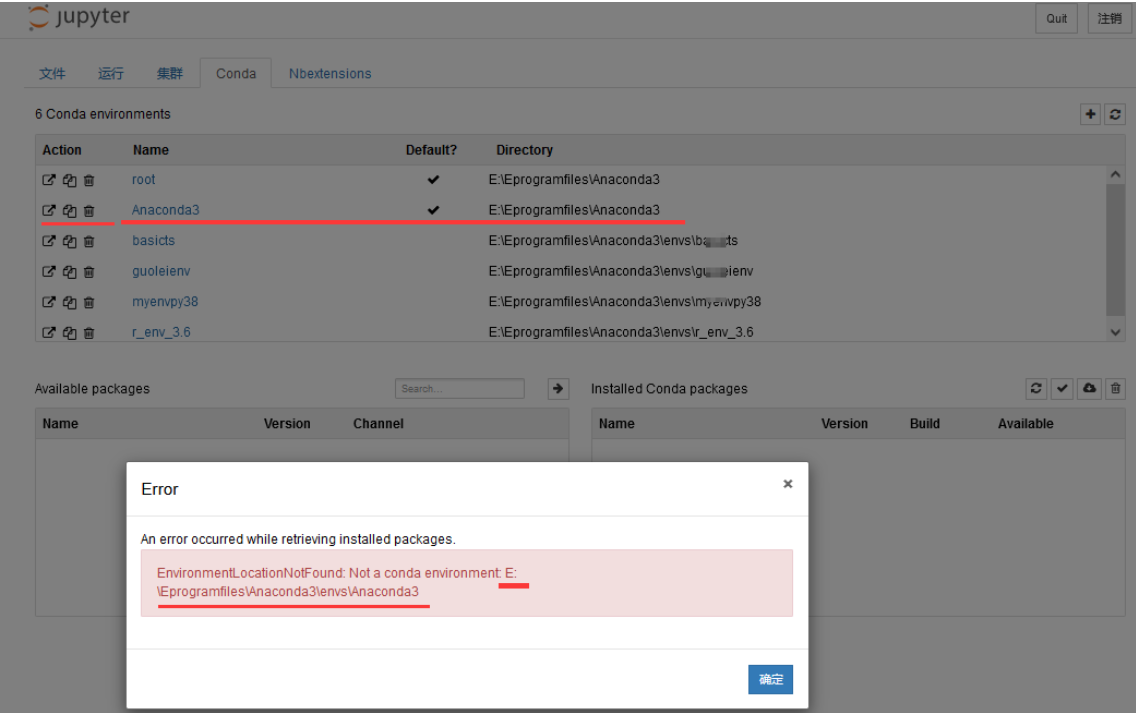1136x713 pixels.
Task: Click the 注销 logout button
Action: [x=1109, y=19]
